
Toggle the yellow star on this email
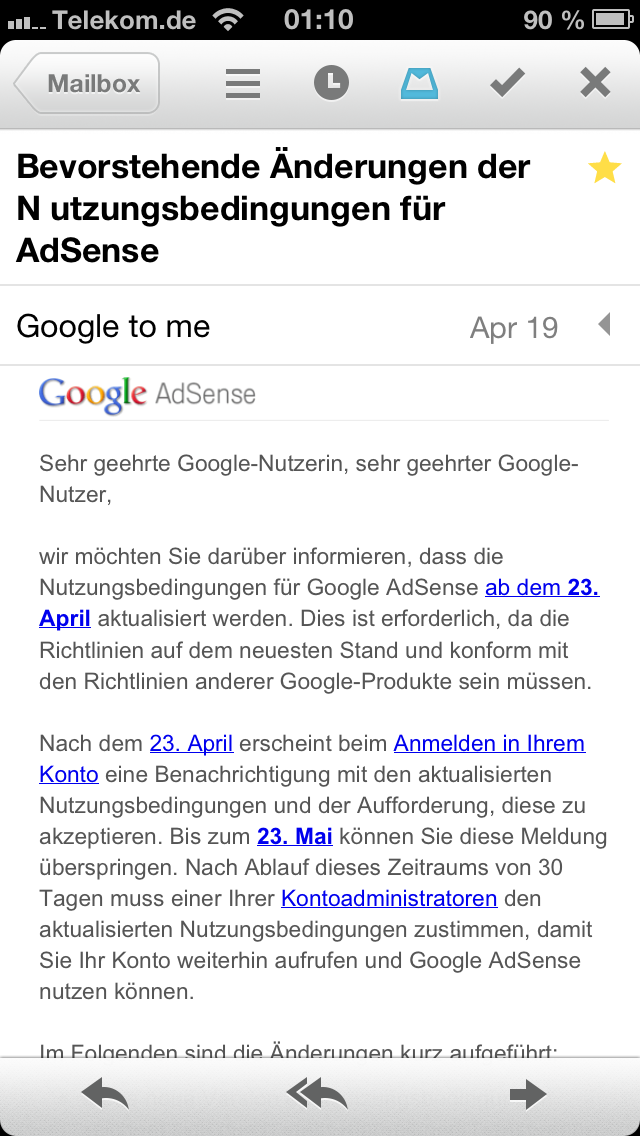[605, 170]
